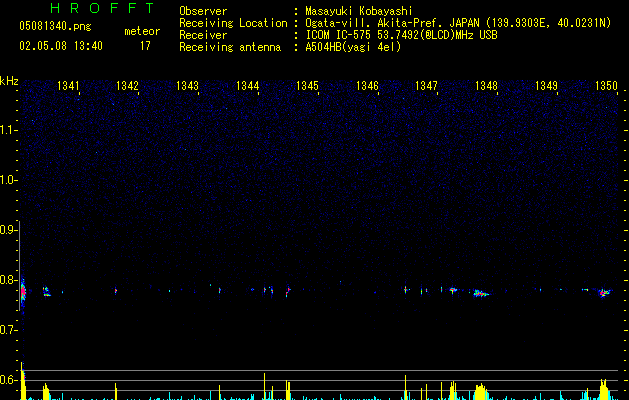Click the Ogata-vill. Akita-Pref. JAPAN location text

458,23
